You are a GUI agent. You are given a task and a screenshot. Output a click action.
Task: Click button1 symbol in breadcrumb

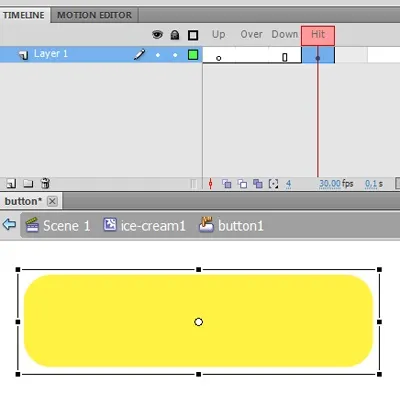pos(231,226)
